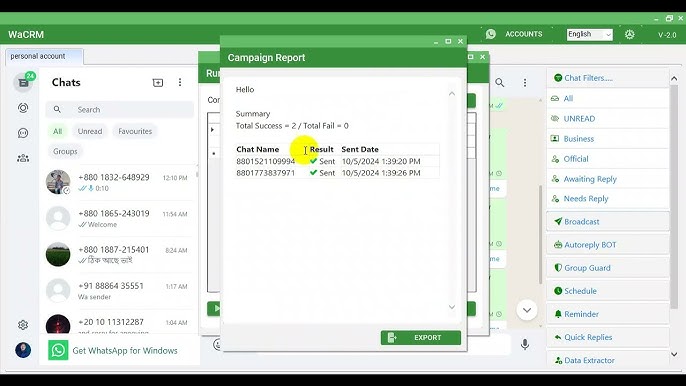Open conversation three-dot menu
Viewport: 686px width, 386px height.
tap(525, 82)
